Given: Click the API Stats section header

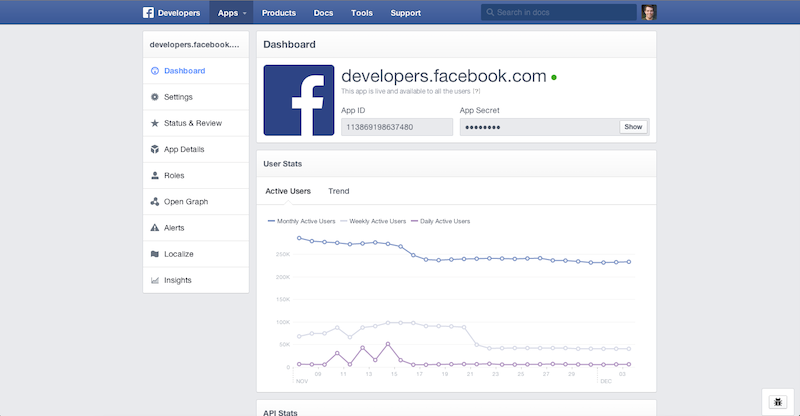Looking at the screenshot, I should [280, 412].
